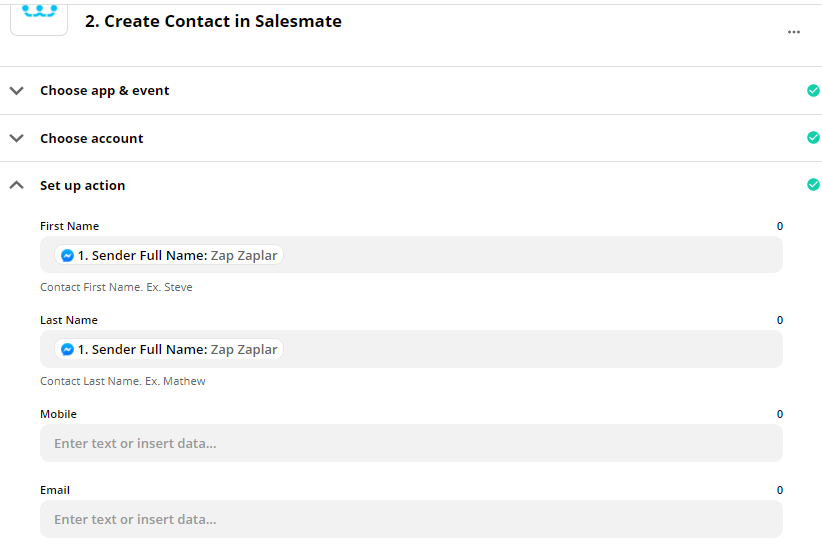This screenshot has width=822, height=552.
Task: Click empty area of First Name field
Action: click(x=532, y=255)
